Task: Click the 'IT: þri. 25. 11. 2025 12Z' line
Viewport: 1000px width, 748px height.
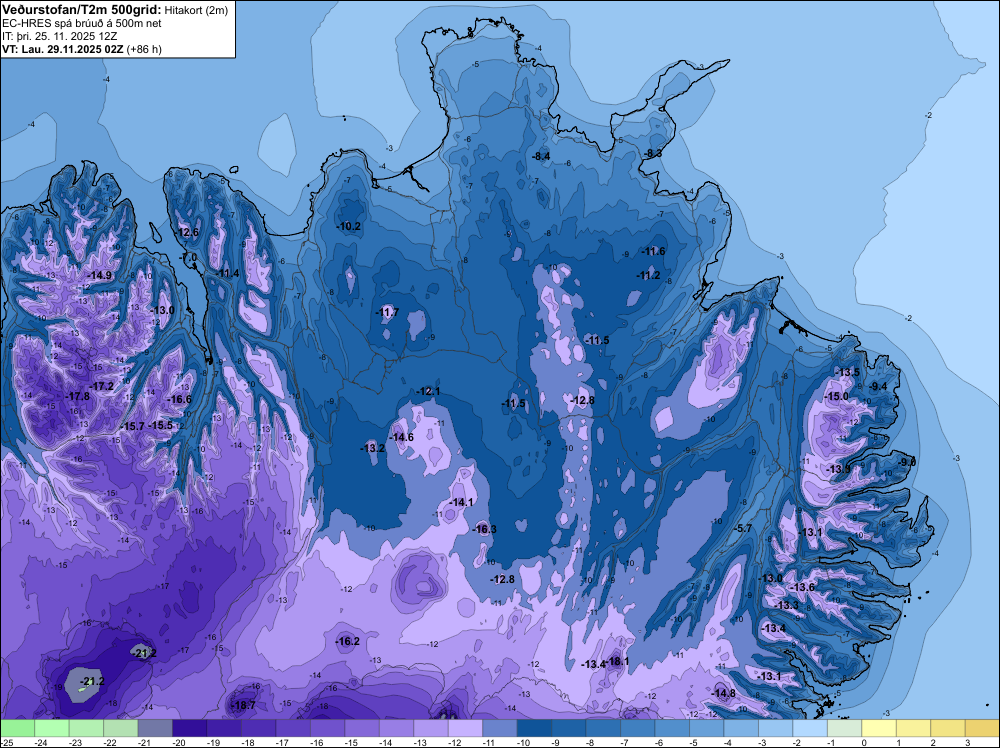Action: pyautogui.click(x=57, y=36)
